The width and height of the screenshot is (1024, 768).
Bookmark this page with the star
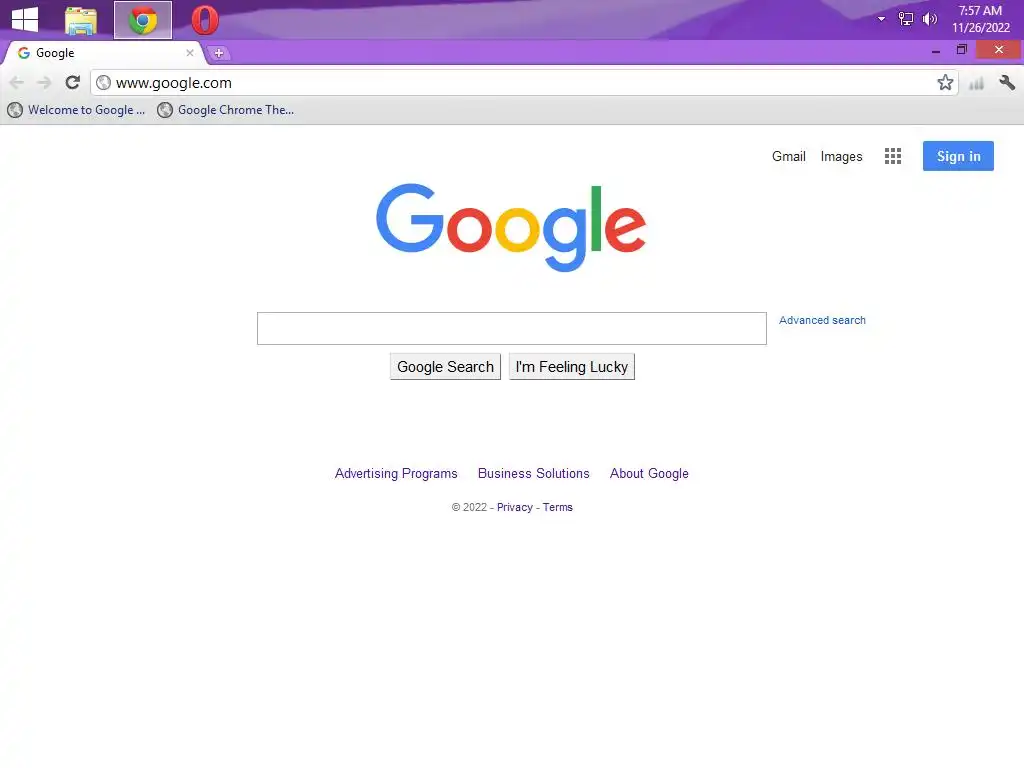click(x=945, y=83)
